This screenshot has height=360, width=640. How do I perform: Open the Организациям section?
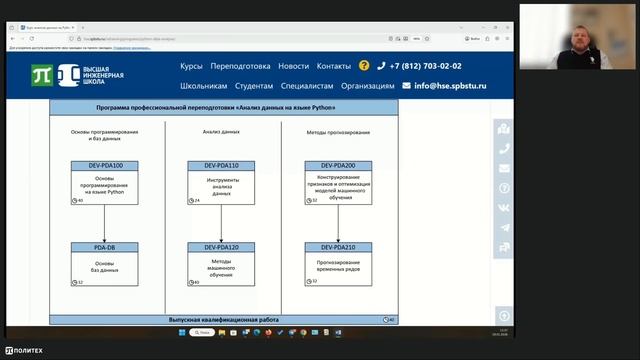pyautogui.click(x=368, y=86)
